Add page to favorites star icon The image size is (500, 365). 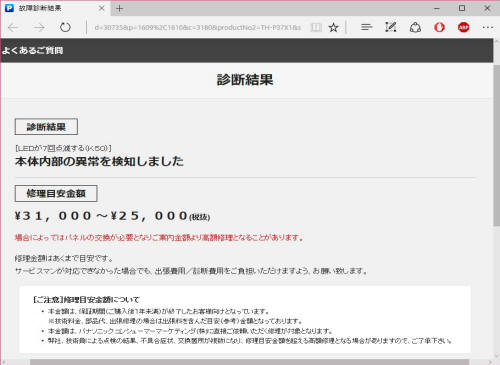pyautogui.click(x=333, y=27)
